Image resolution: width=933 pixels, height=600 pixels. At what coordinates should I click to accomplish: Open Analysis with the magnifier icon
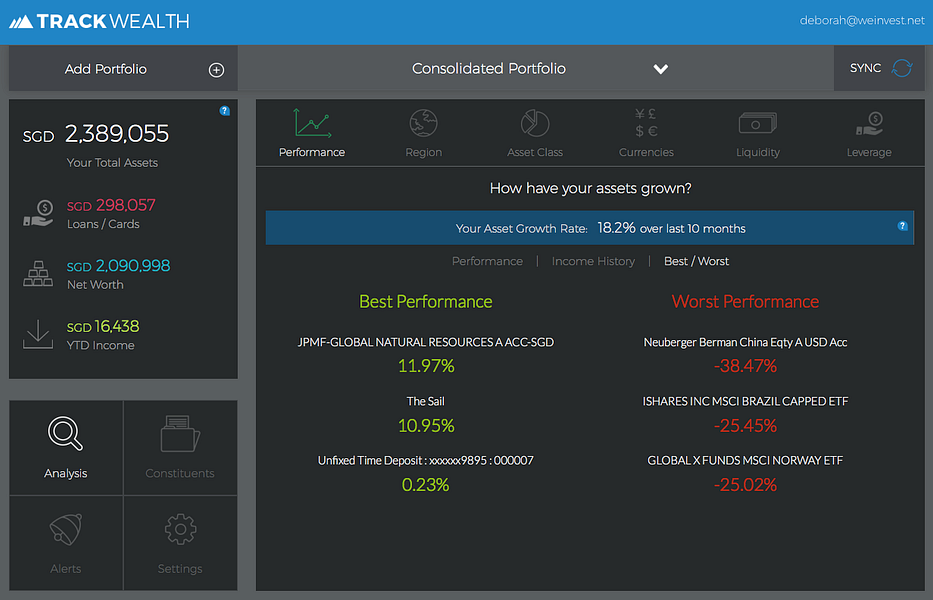[65, 433]
